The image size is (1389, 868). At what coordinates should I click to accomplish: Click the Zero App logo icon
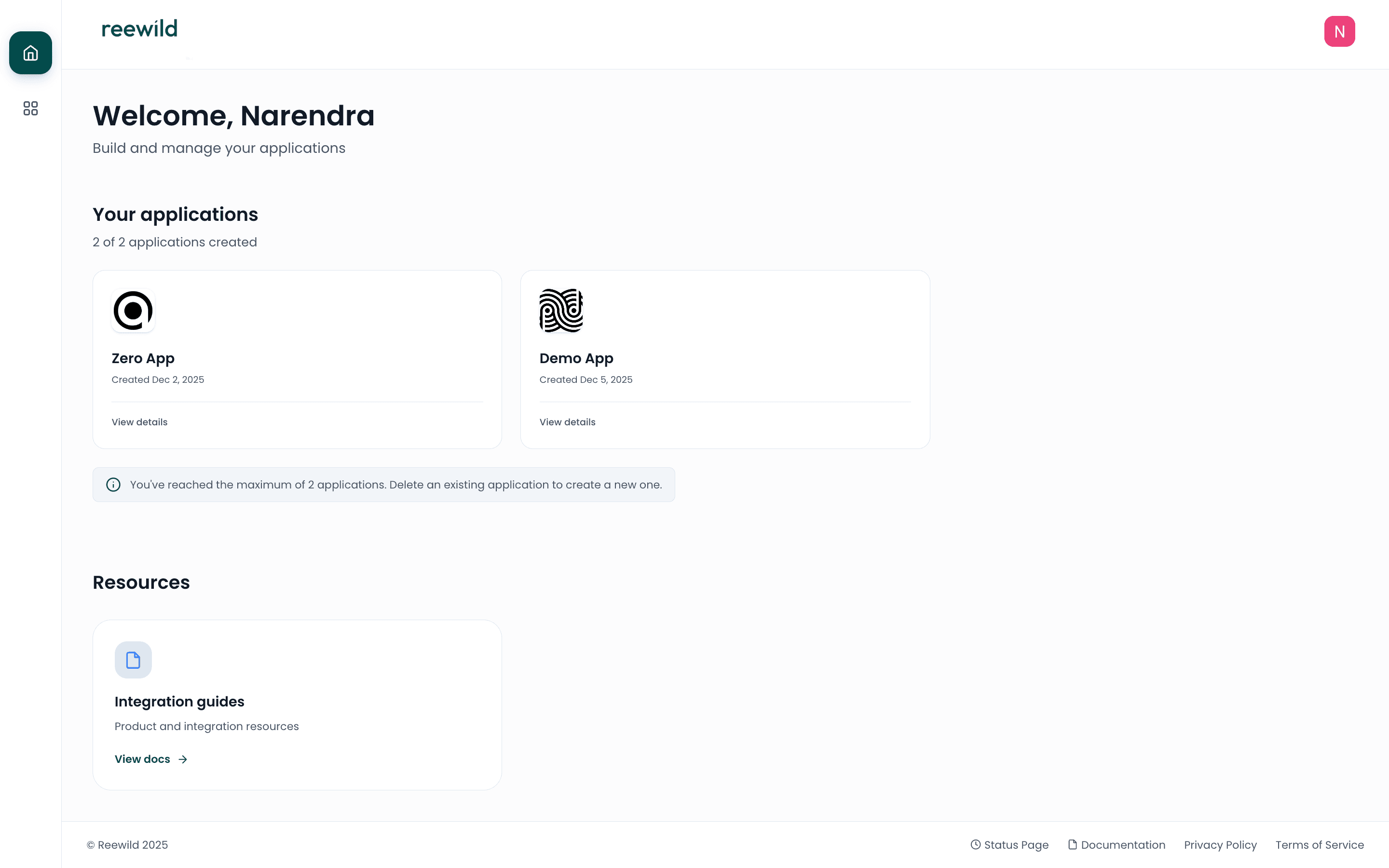pyautogui.click(x=133, y=311)
